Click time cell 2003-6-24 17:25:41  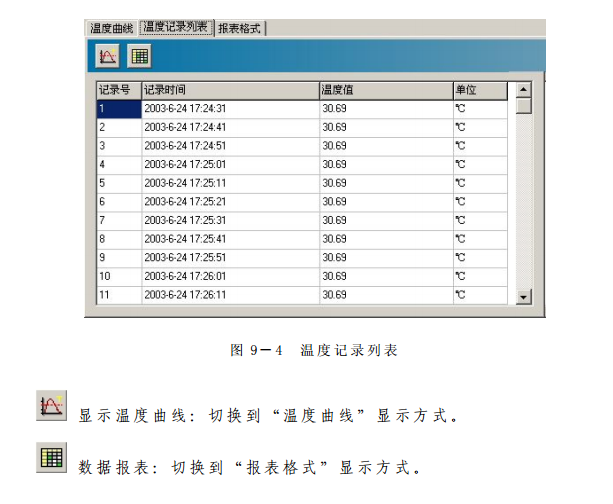point(230,239)
